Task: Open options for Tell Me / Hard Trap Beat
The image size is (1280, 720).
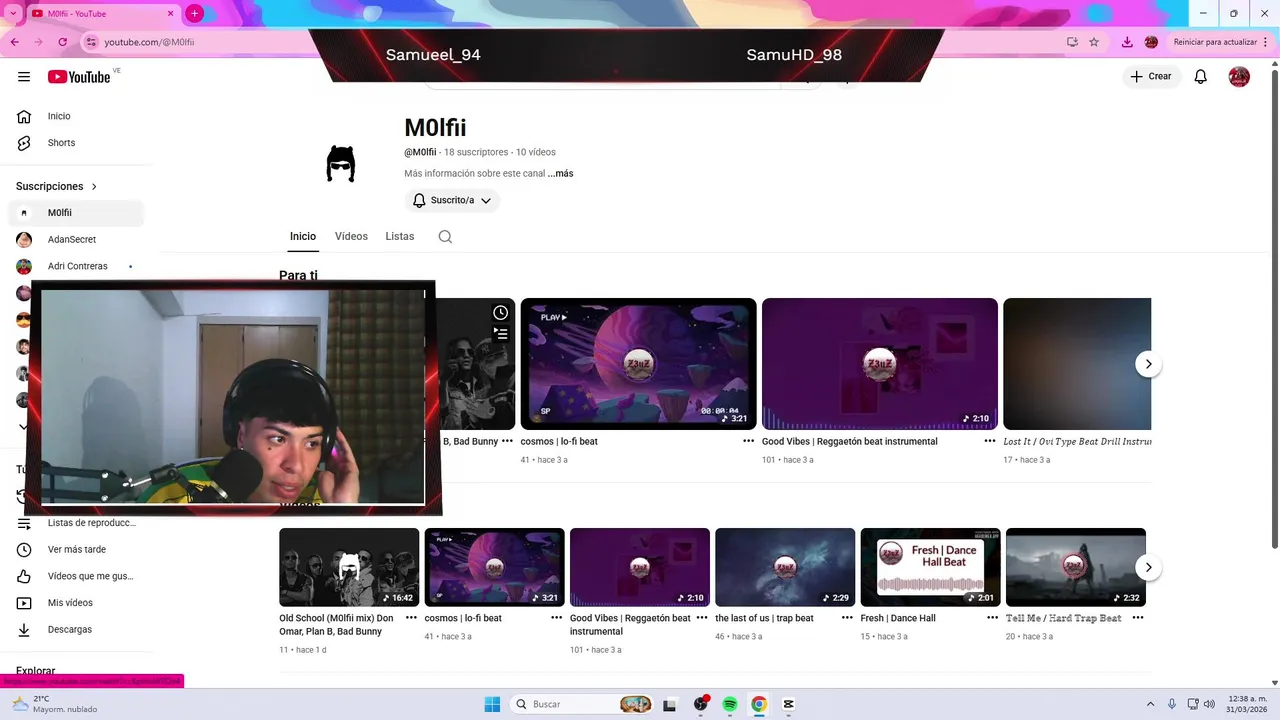Action: click(x=1137, y=618)
